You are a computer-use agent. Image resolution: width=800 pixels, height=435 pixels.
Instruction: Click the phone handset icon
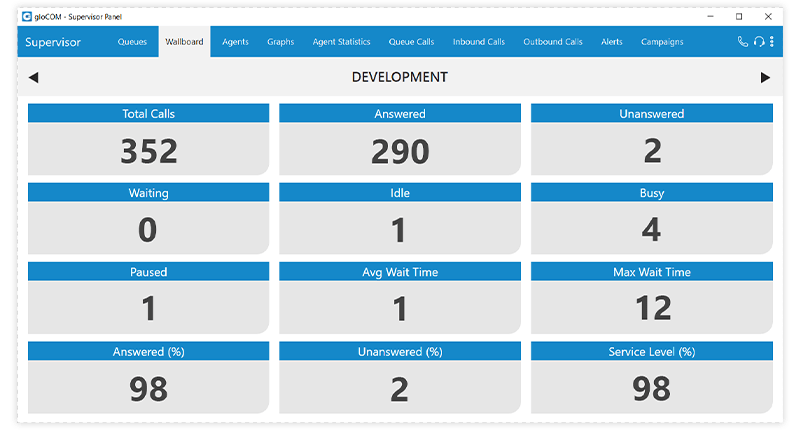pyautogui.click(x=743, y=42)
